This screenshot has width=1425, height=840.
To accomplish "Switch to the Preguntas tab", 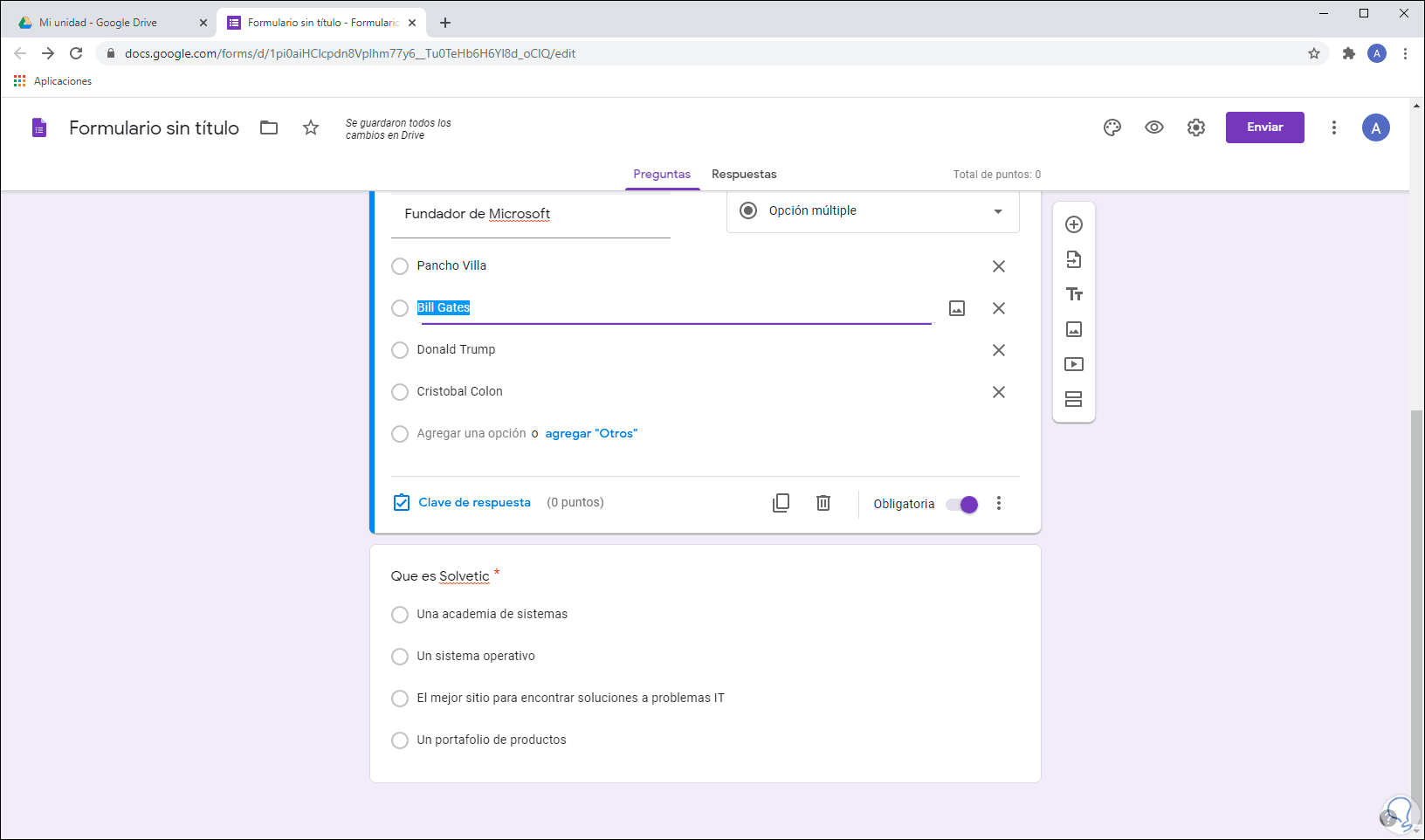I will [662, 175].
